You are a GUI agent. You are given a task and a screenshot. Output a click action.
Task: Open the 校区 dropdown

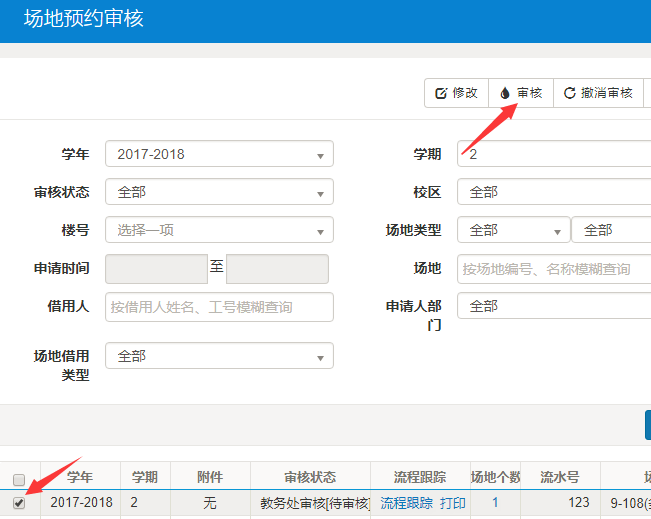[x=553, y=192]
